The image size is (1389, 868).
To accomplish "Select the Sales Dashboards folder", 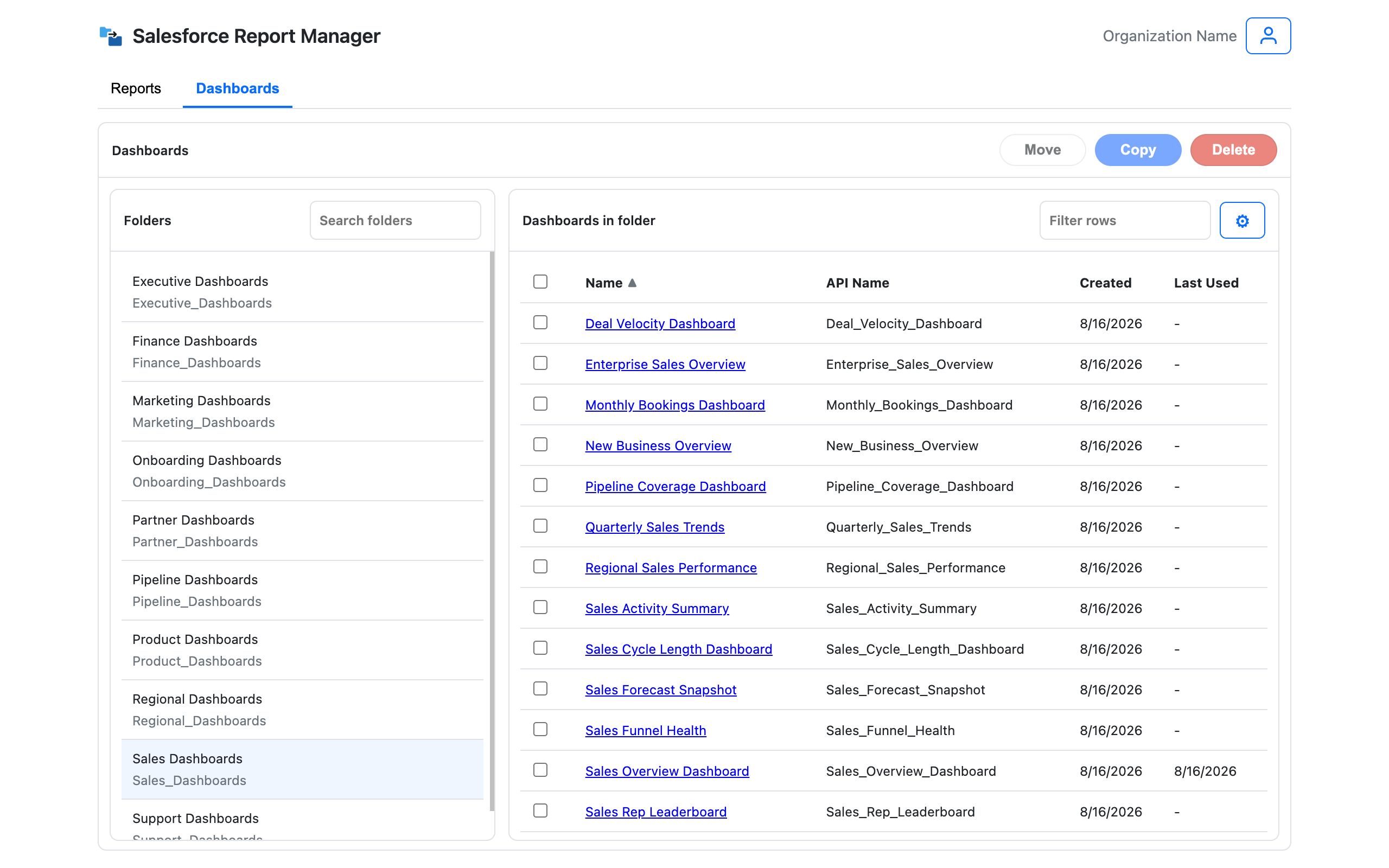I will tap(302, 770).
